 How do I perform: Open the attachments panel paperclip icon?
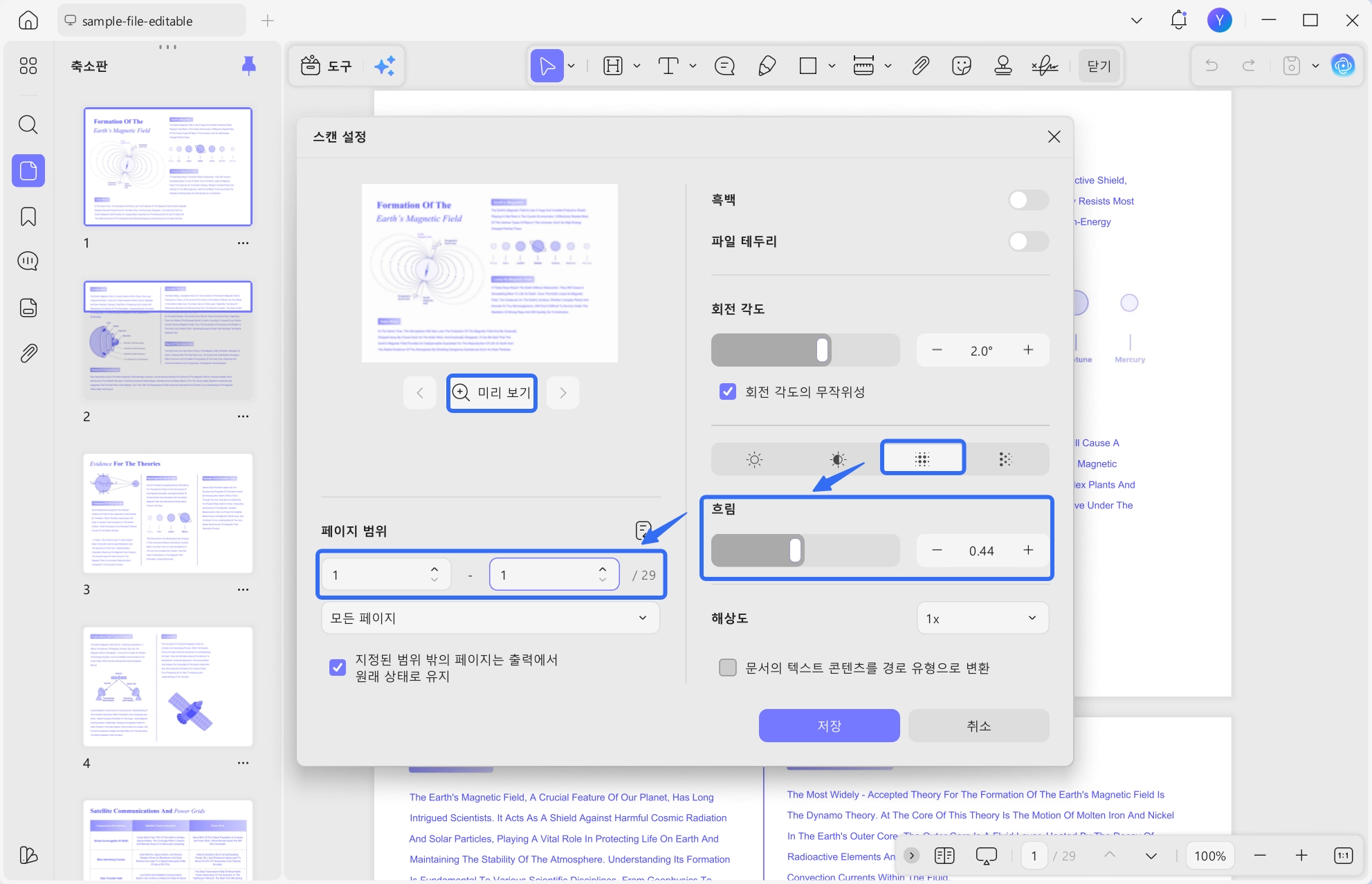(28, 353)
